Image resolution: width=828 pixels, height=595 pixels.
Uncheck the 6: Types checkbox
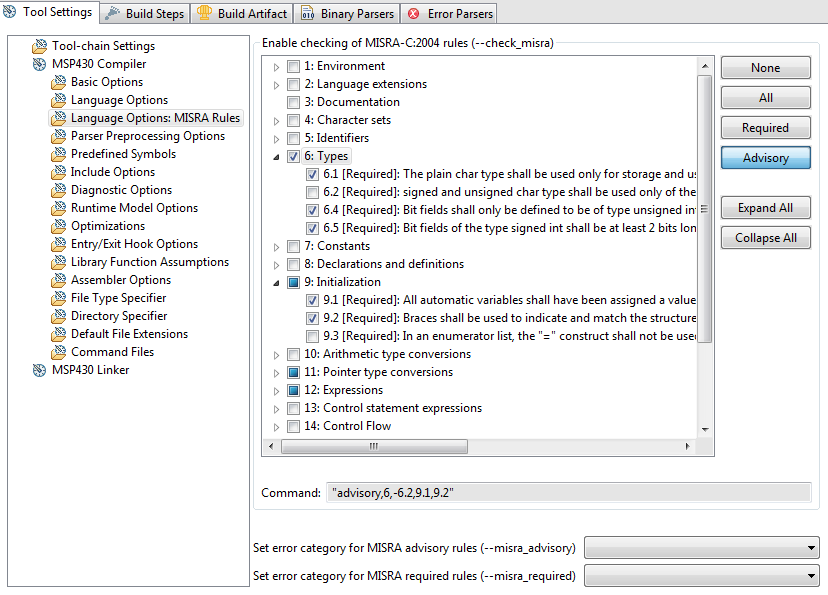click(x=293, y=156)
